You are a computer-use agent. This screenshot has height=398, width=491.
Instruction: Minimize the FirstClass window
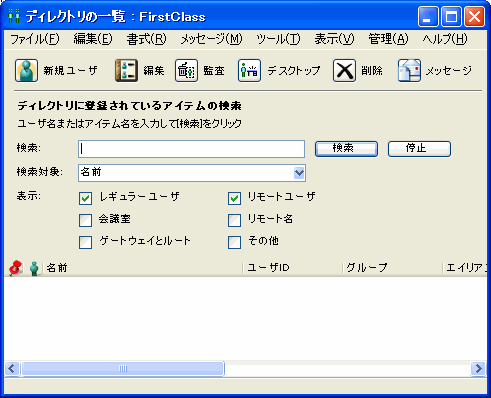pyautogui.click(x=428, y=16)
